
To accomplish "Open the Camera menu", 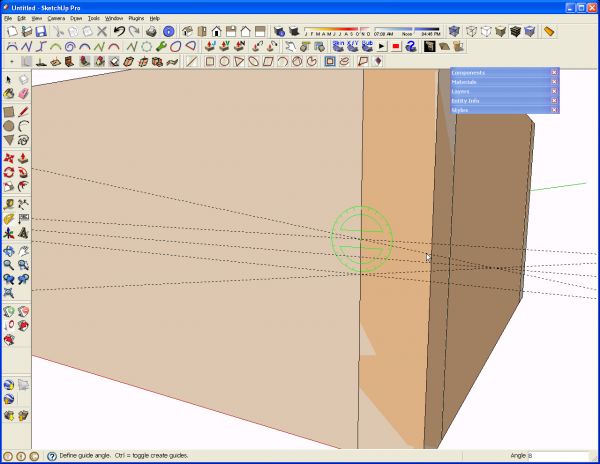I will tap(56, 18).
